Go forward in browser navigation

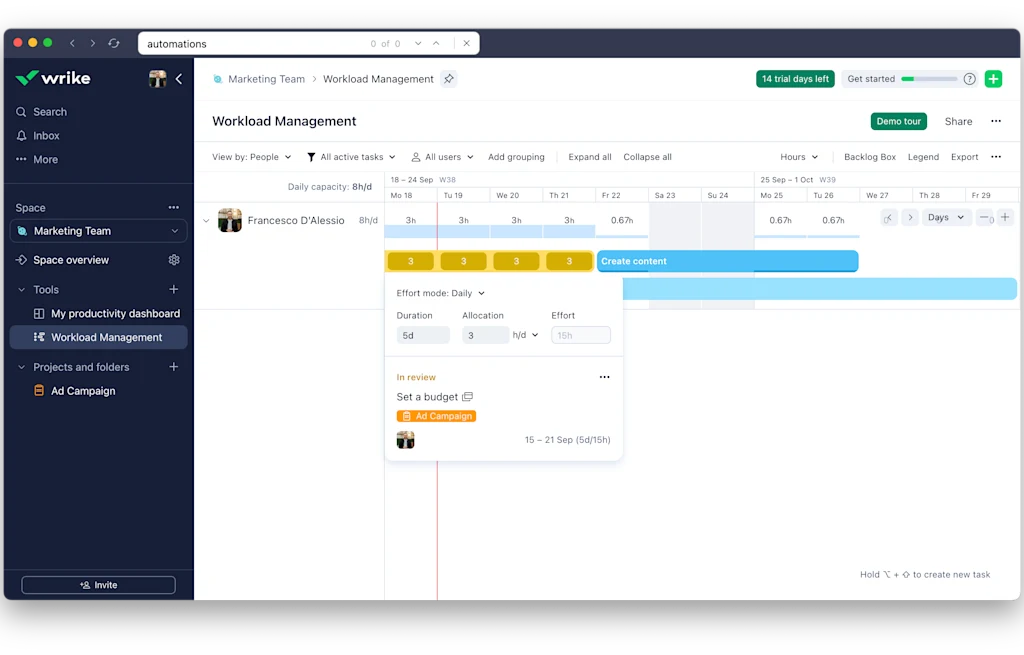(x=93, y=43)
